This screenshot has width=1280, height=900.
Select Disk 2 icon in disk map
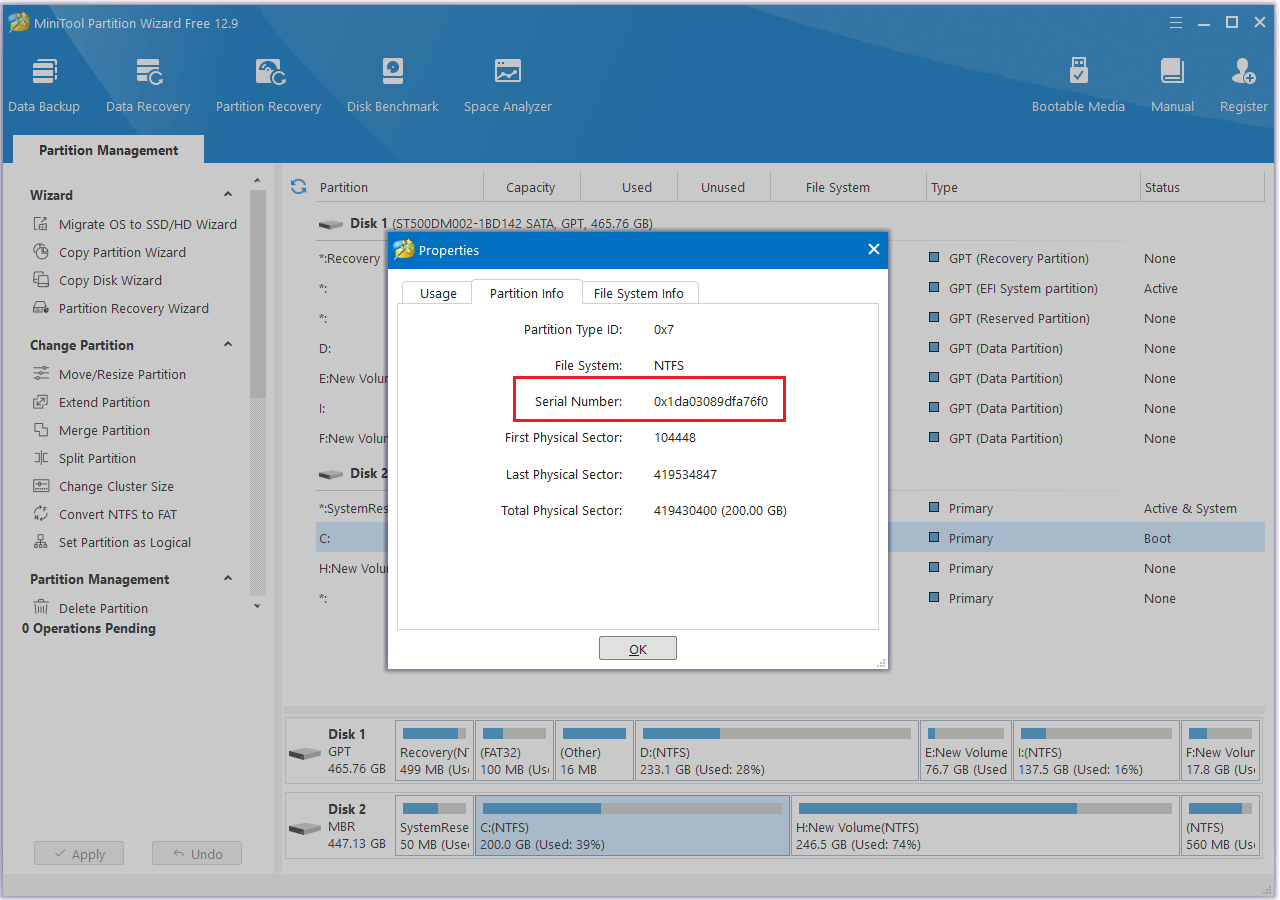pyautogui.click(x=305, y=828)
